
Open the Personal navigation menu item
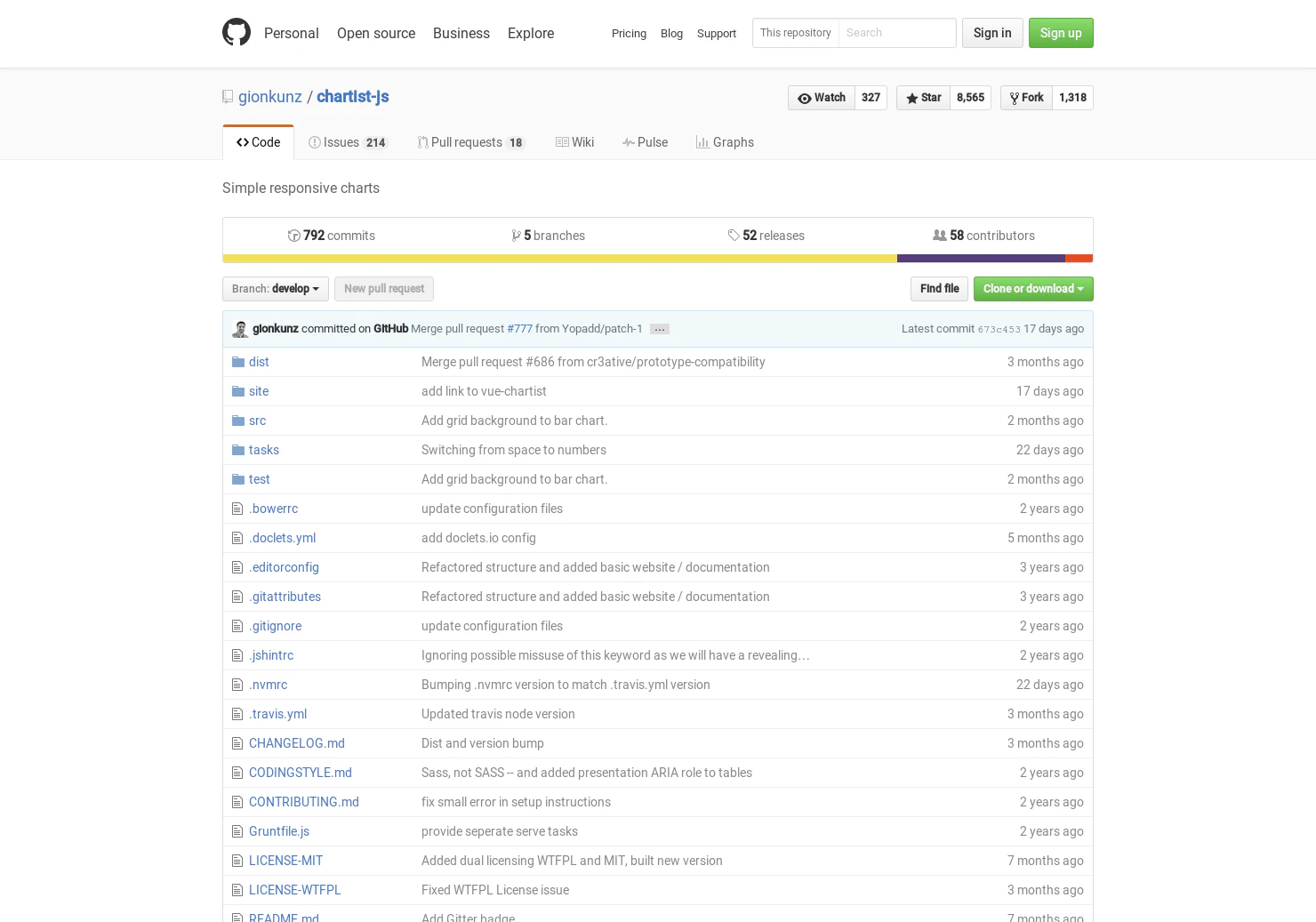click(x=291, y=33)
